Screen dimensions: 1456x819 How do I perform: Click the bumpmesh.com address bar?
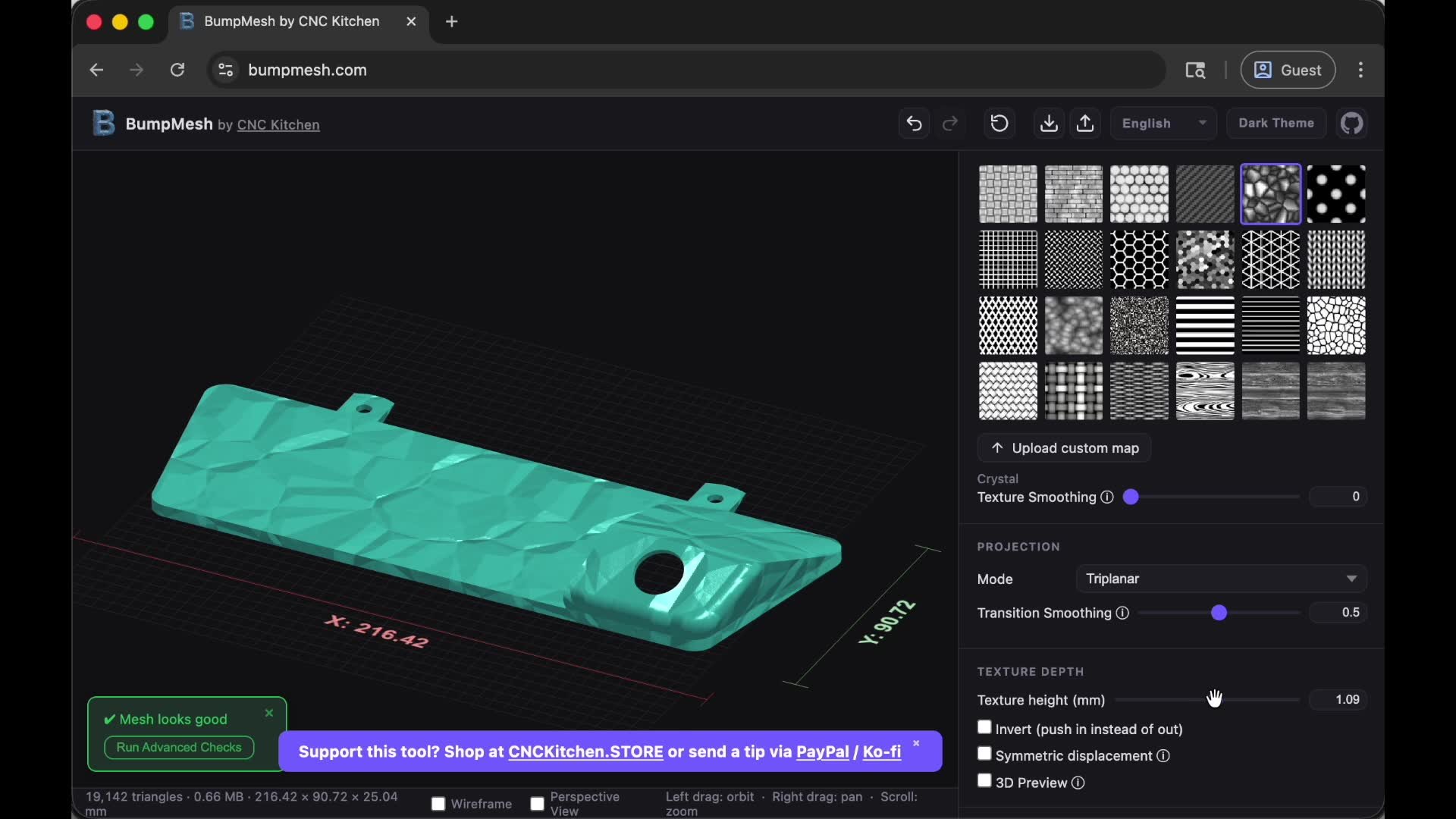click(x=686, y=70)
